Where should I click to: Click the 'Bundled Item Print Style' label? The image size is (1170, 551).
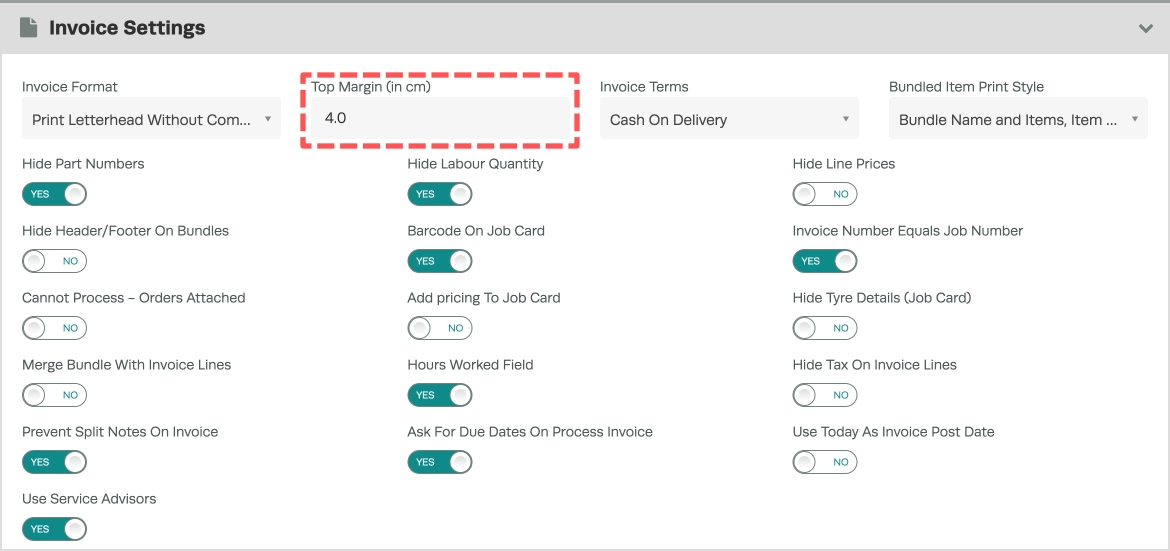click(966, 87)
